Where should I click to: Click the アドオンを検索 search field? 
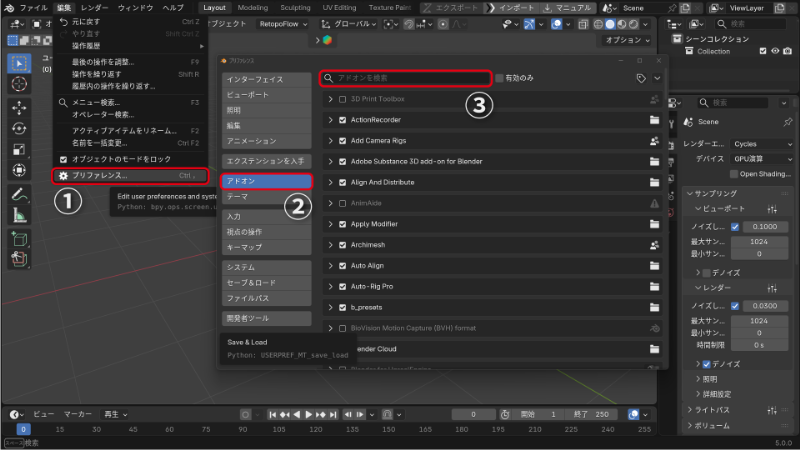pos(410,77)
